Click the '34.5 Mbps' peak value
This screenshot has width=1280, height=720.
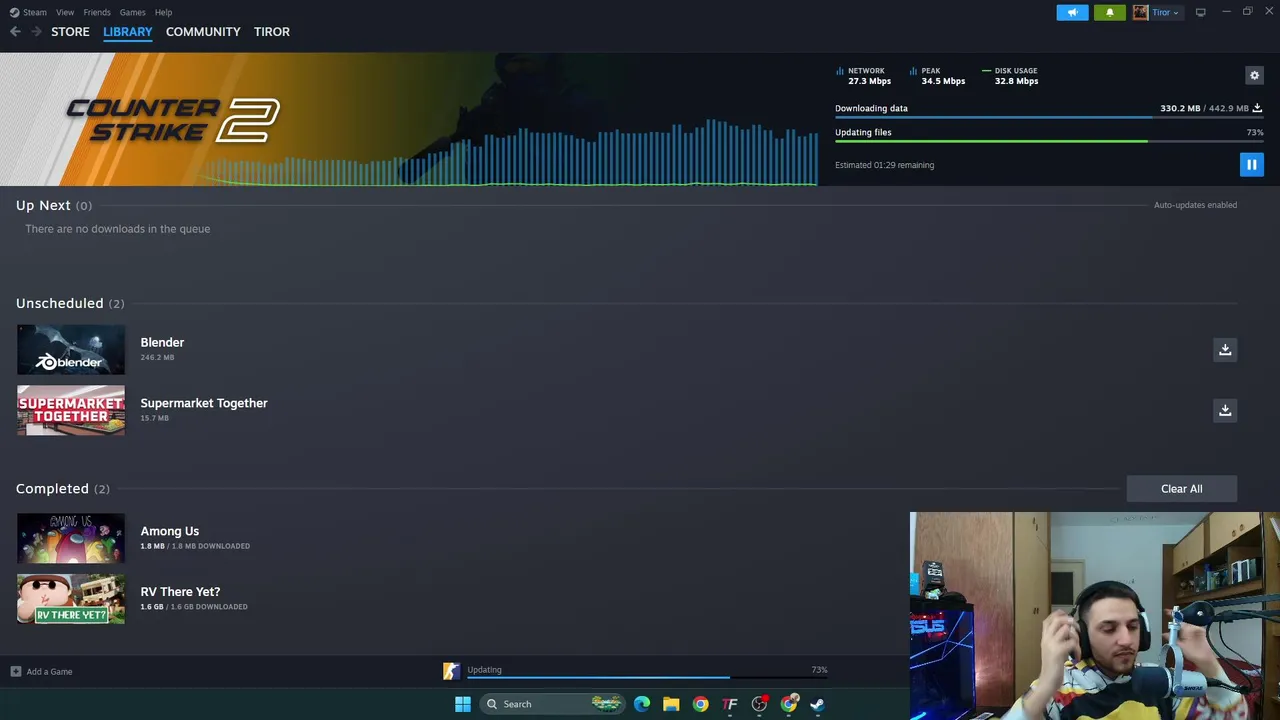[943, 81]
